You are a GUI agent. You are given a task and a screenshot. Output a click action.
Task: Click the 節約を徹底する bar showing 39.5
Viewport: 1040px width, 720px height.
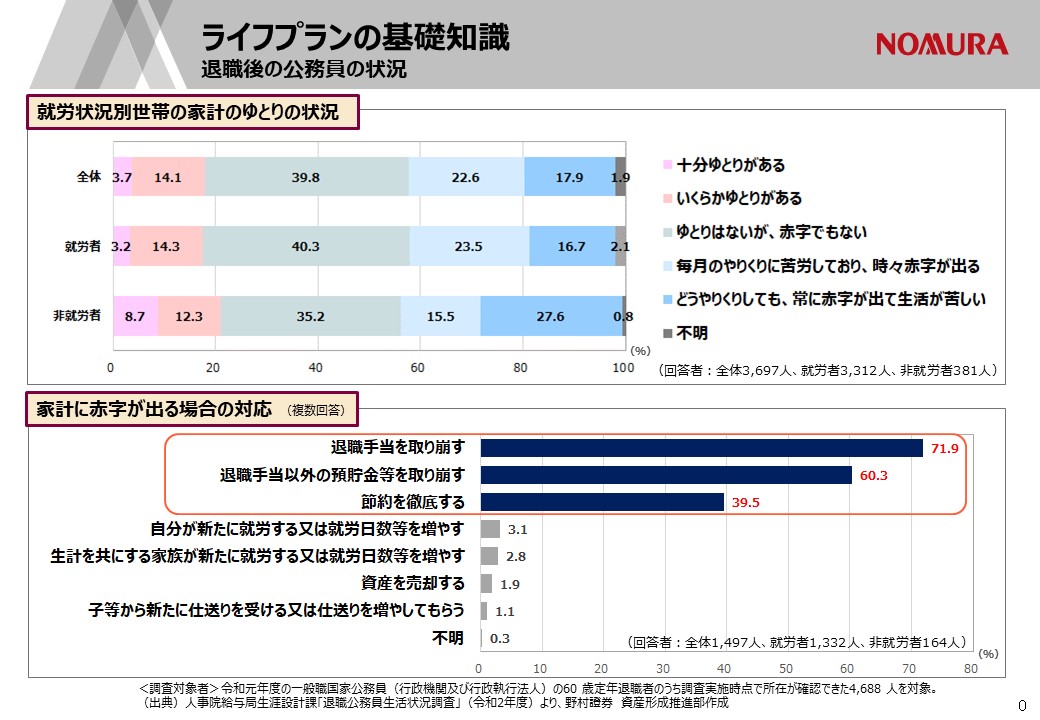coord(601,502)
